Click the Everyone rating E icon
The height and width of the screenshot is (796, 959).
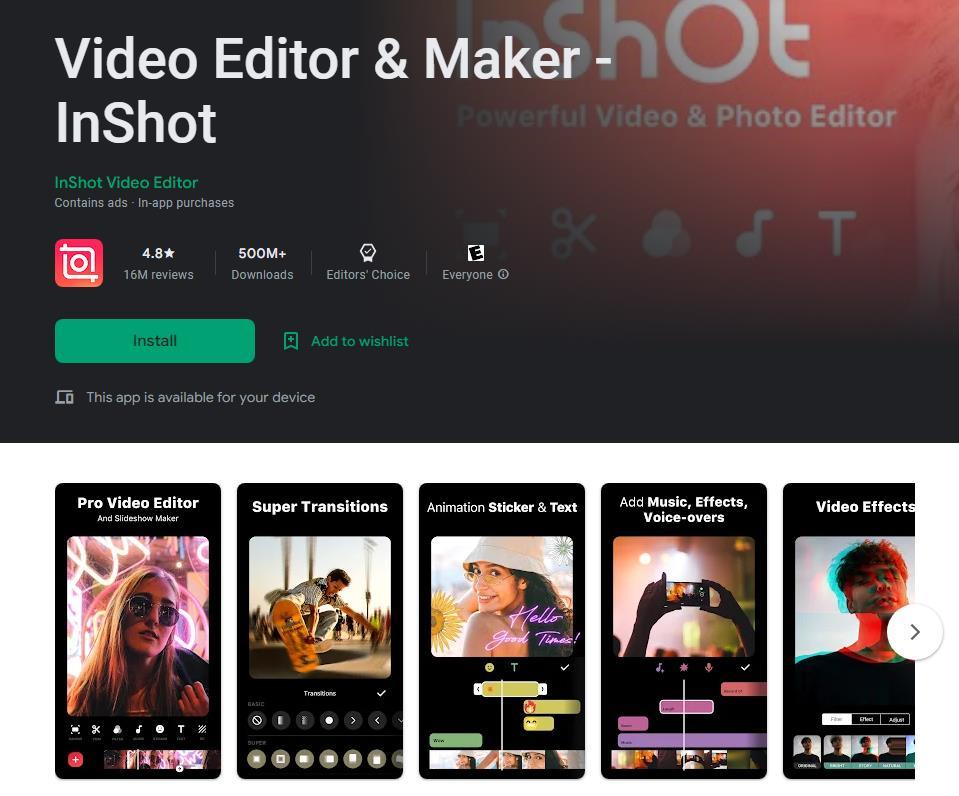(475, 253)
